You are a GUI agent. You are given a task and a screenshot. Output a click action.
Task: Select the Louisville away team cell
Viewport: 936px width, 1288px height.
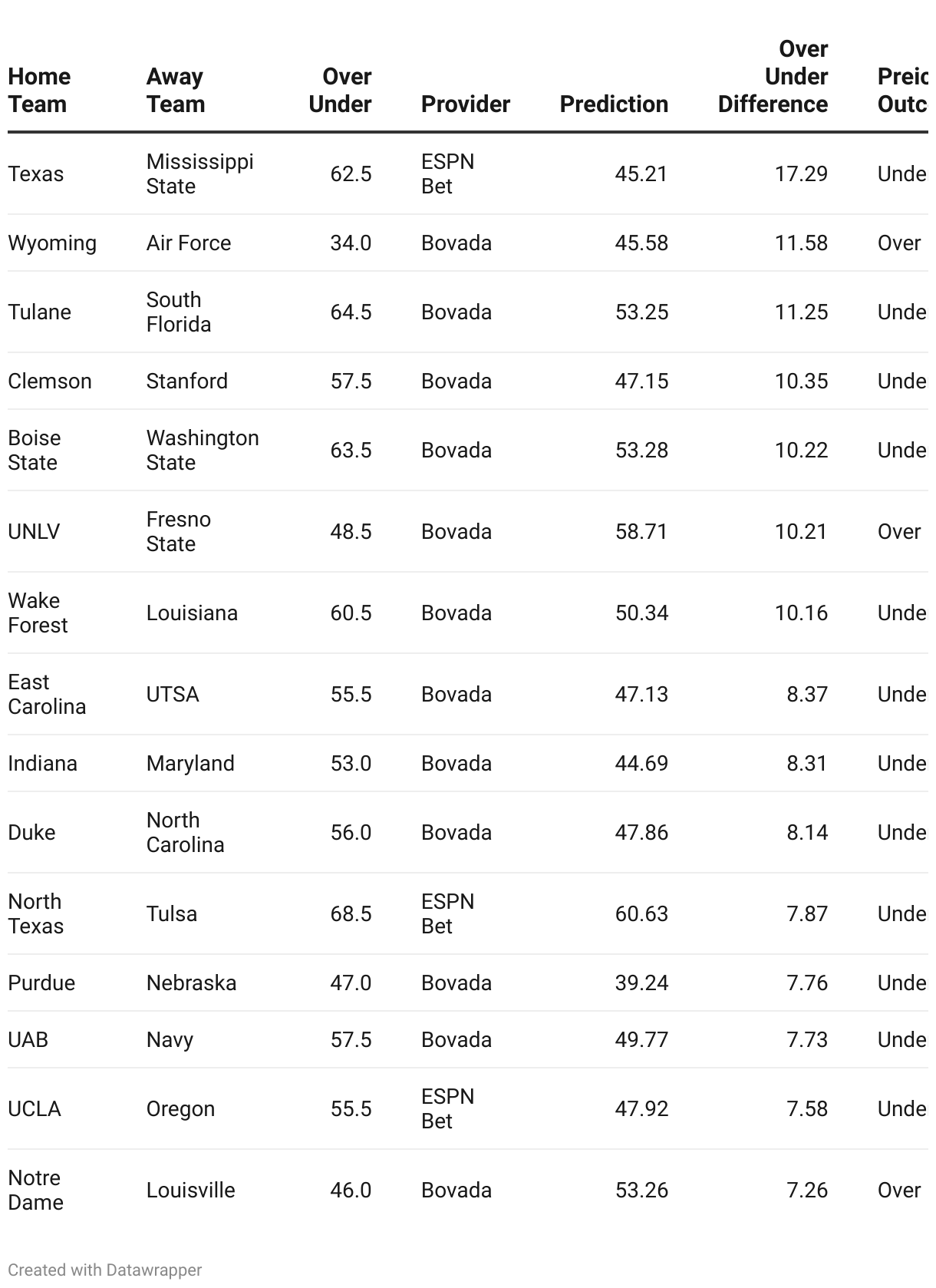[191, 1190]
